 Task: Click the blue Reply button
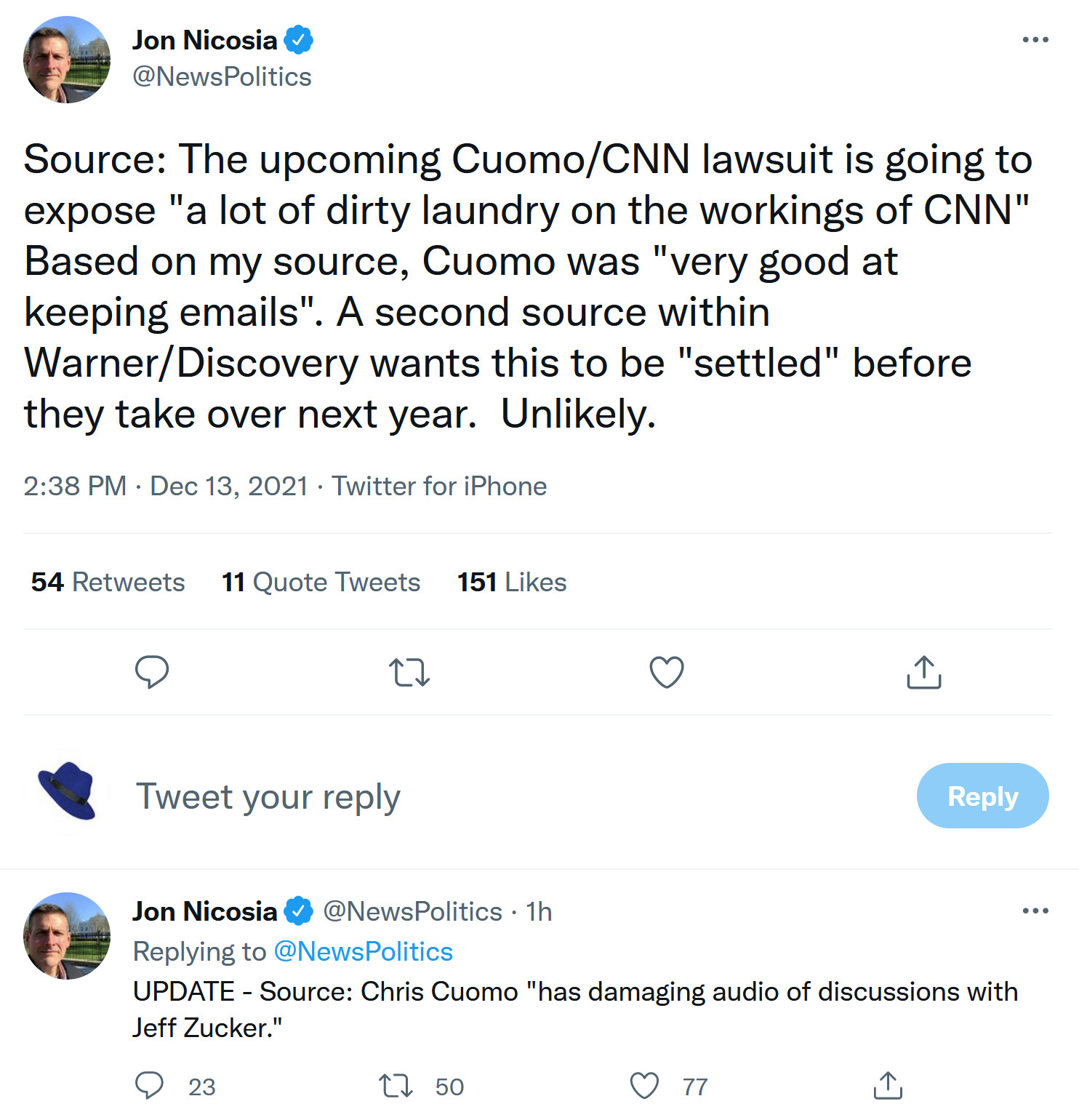coord(982,796)
